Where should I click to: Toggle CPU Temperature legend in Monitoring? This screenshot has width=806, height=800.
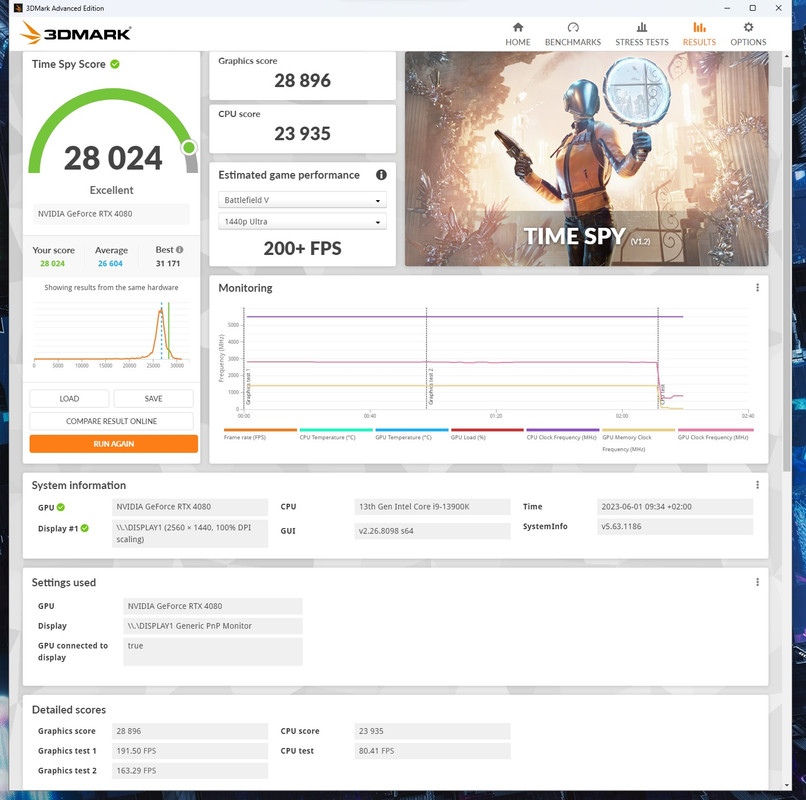pyautogui.click(x=336, y=434)
